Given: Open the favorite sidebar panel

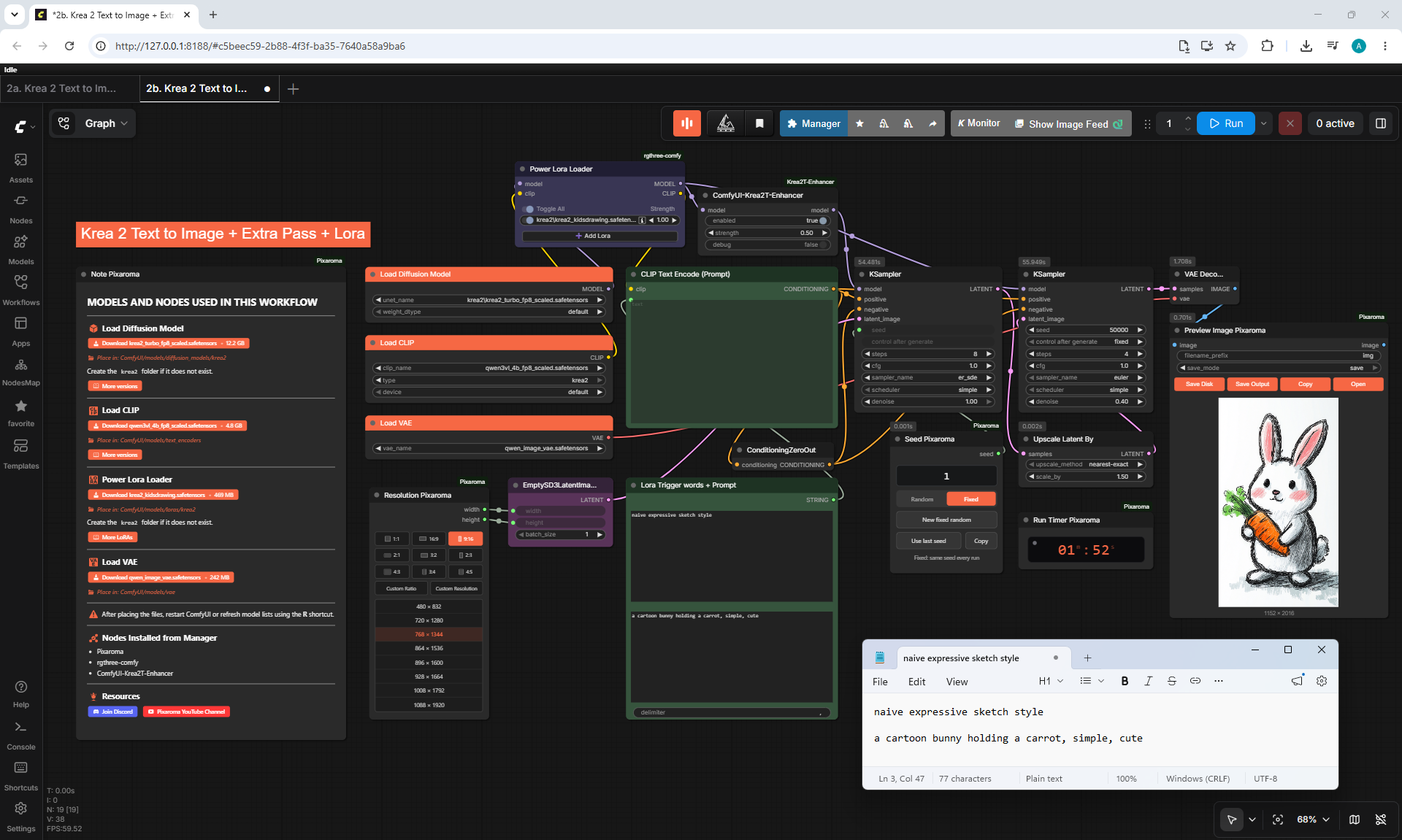Looking at the screenshot, I should coord(20,412).
